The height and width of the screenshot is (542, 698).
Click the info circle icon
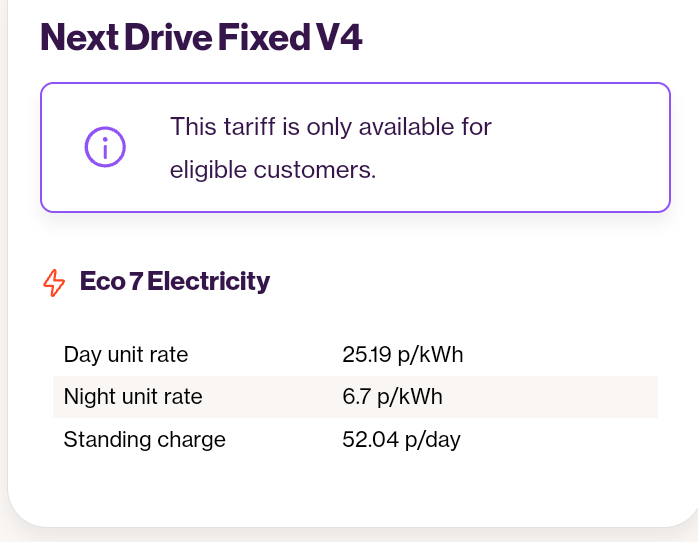(x=105, y=147)
